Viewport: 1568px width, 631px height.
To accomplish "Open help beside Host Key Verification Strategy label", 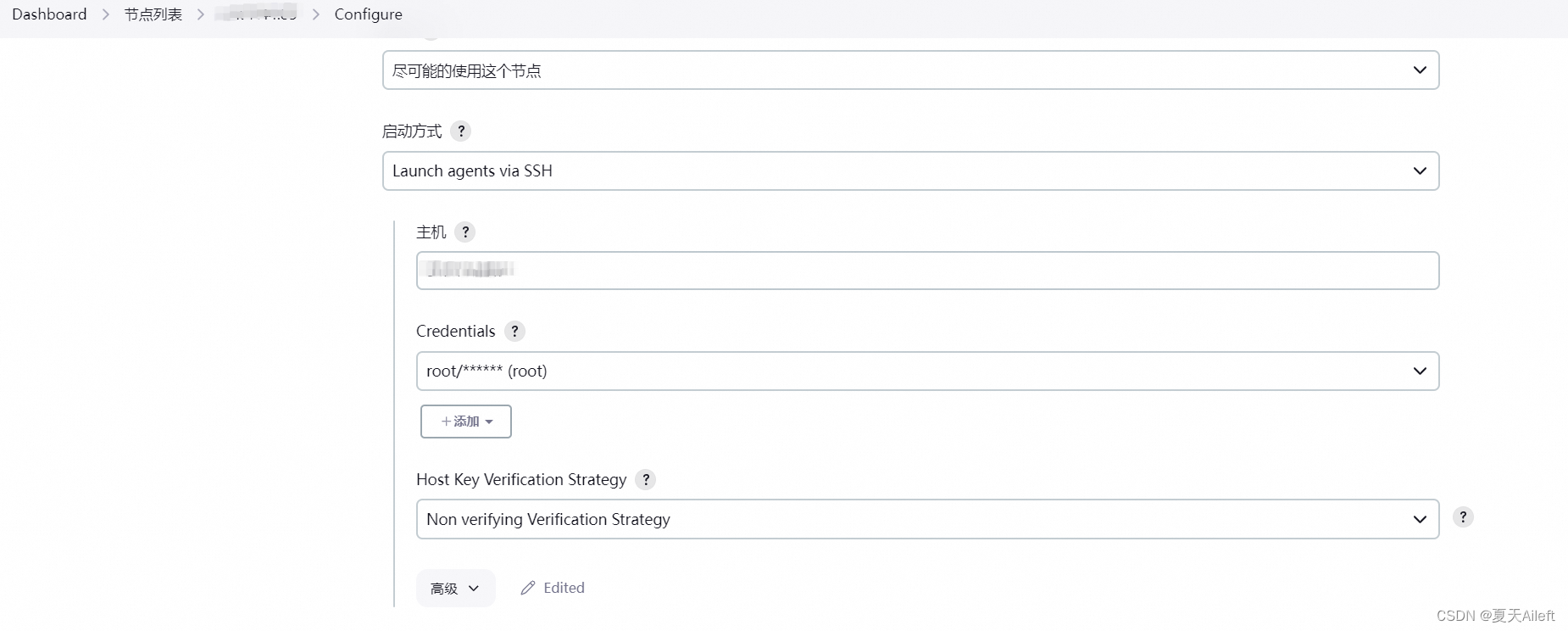I will [646, 480].
